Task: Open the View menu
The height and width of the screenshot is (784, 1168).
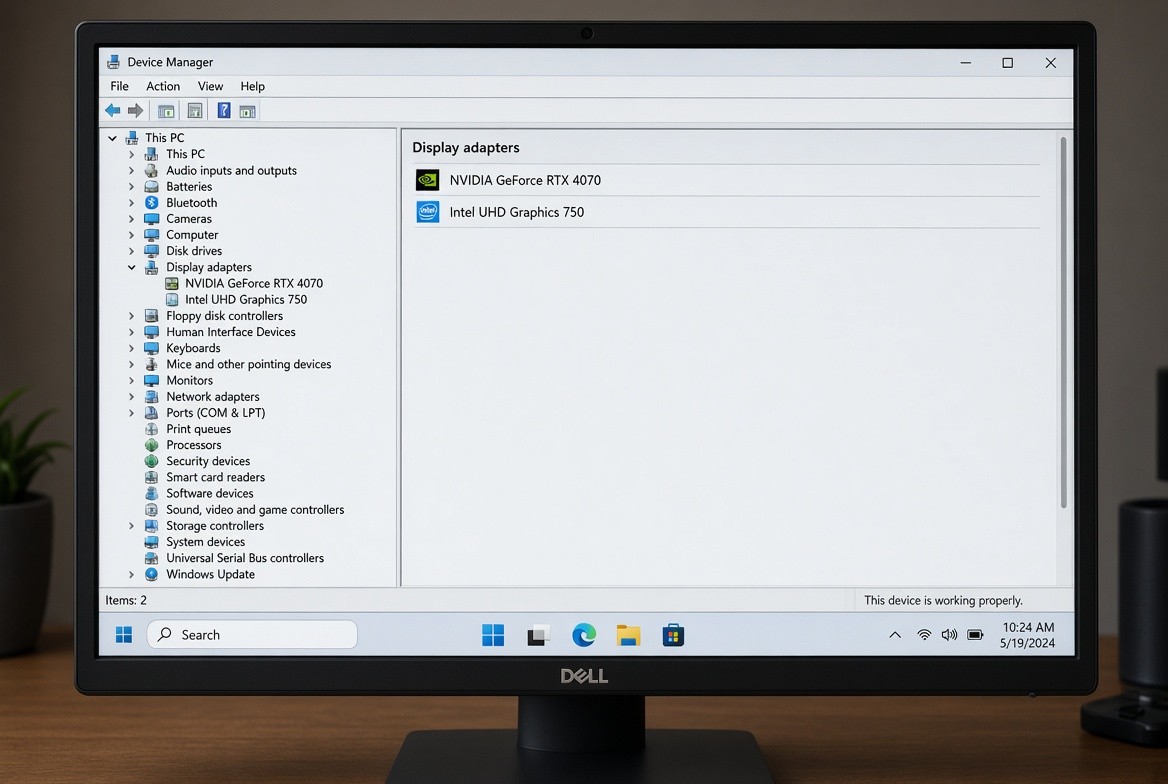Action: point(210,86)
